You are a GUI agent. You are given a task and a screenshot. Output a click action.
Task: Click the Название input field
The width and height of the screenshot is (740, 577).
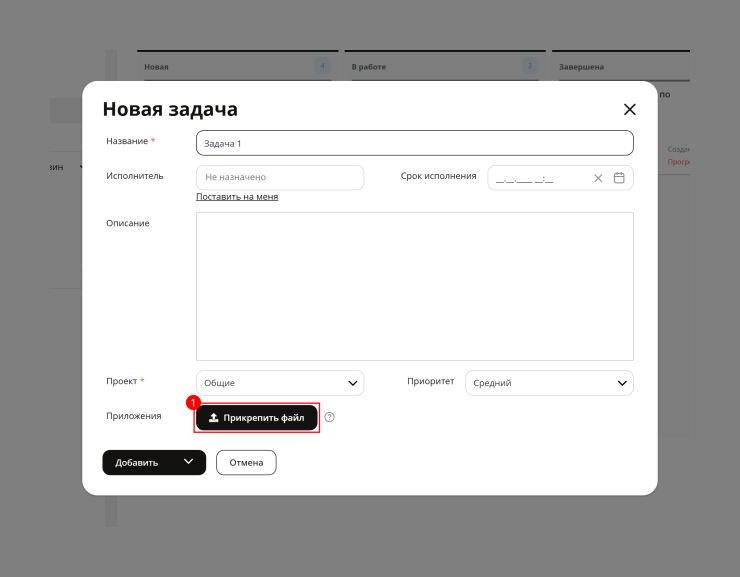coord(414,143)
